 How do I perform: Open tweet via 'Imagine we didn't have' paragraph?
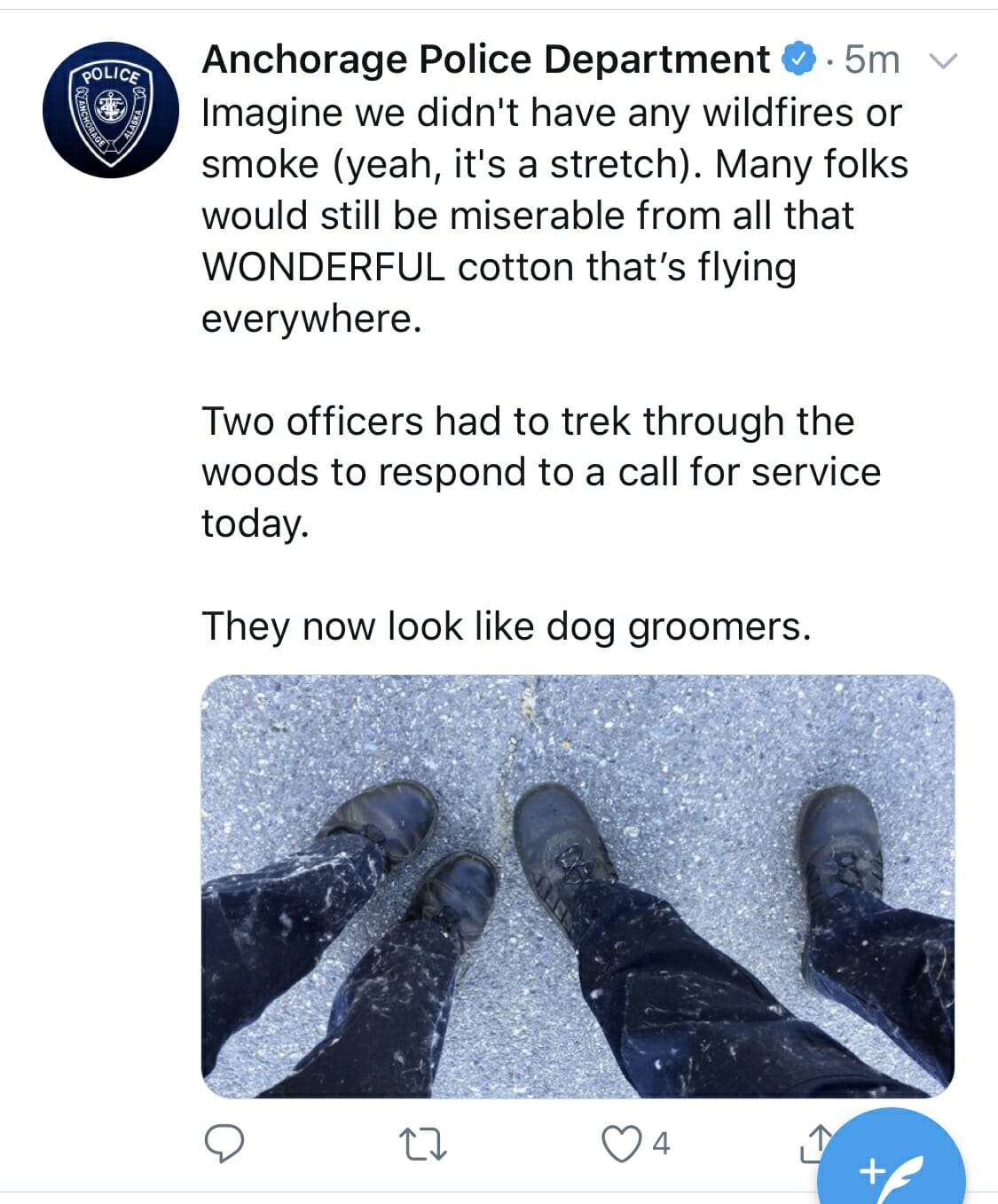click(x=555, y=216)
